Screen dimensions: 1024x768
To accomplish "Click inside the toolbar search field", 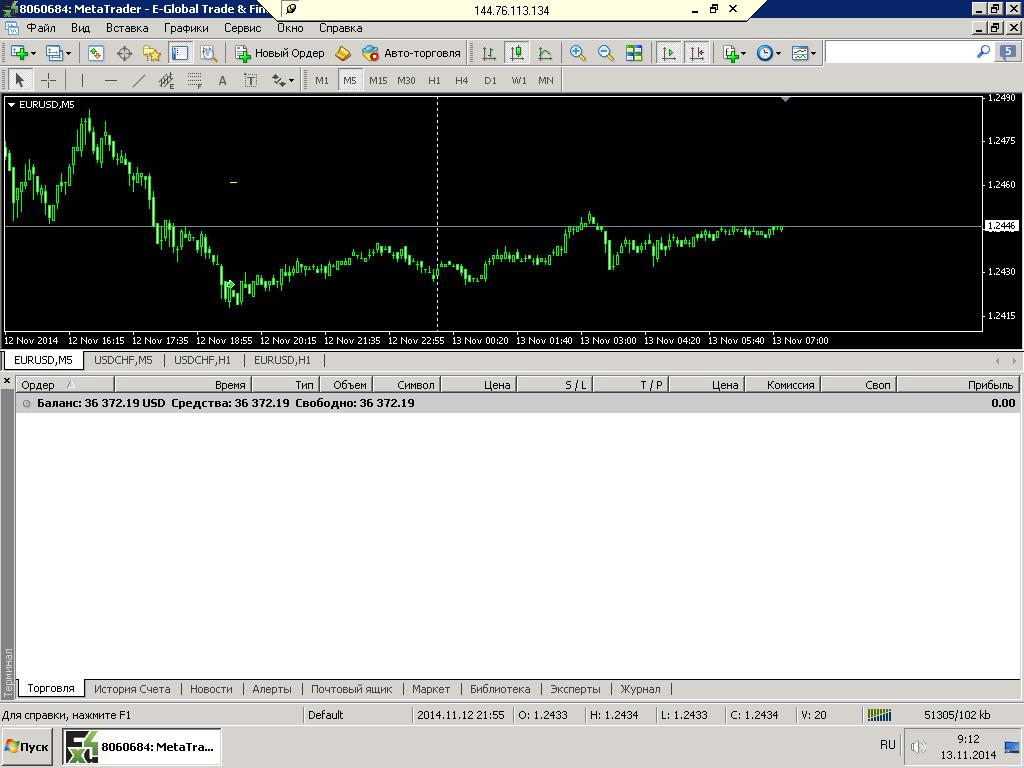I will [x=900, y=52].
